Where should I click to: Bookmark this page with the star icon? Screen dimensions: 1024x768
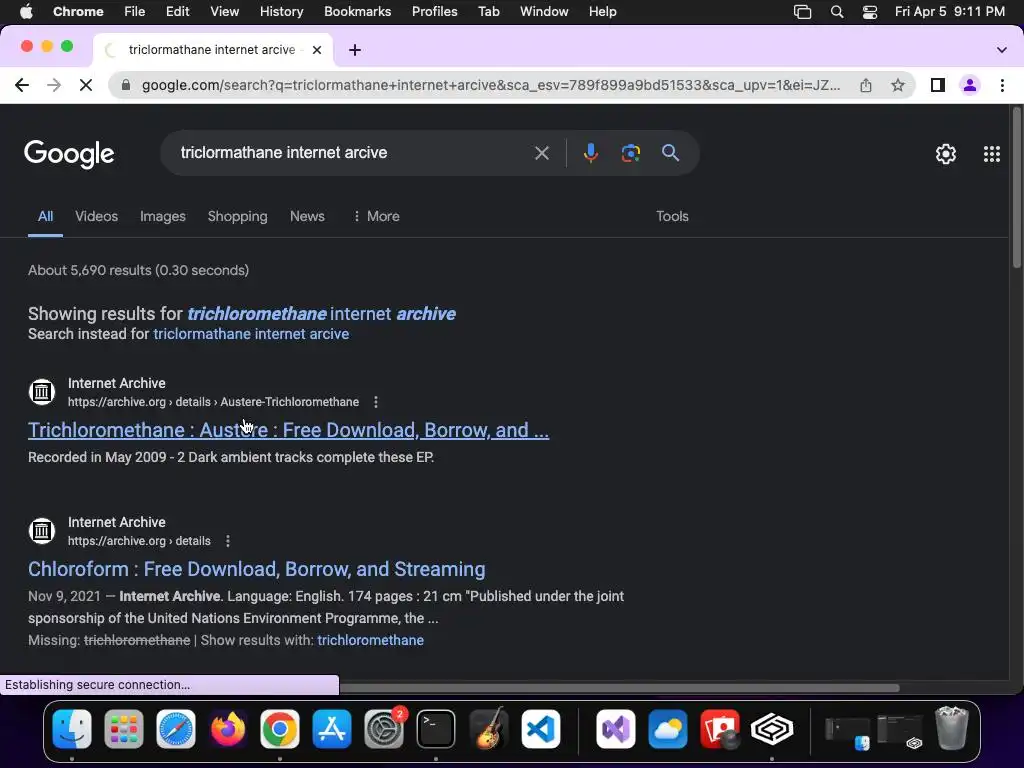898,85
